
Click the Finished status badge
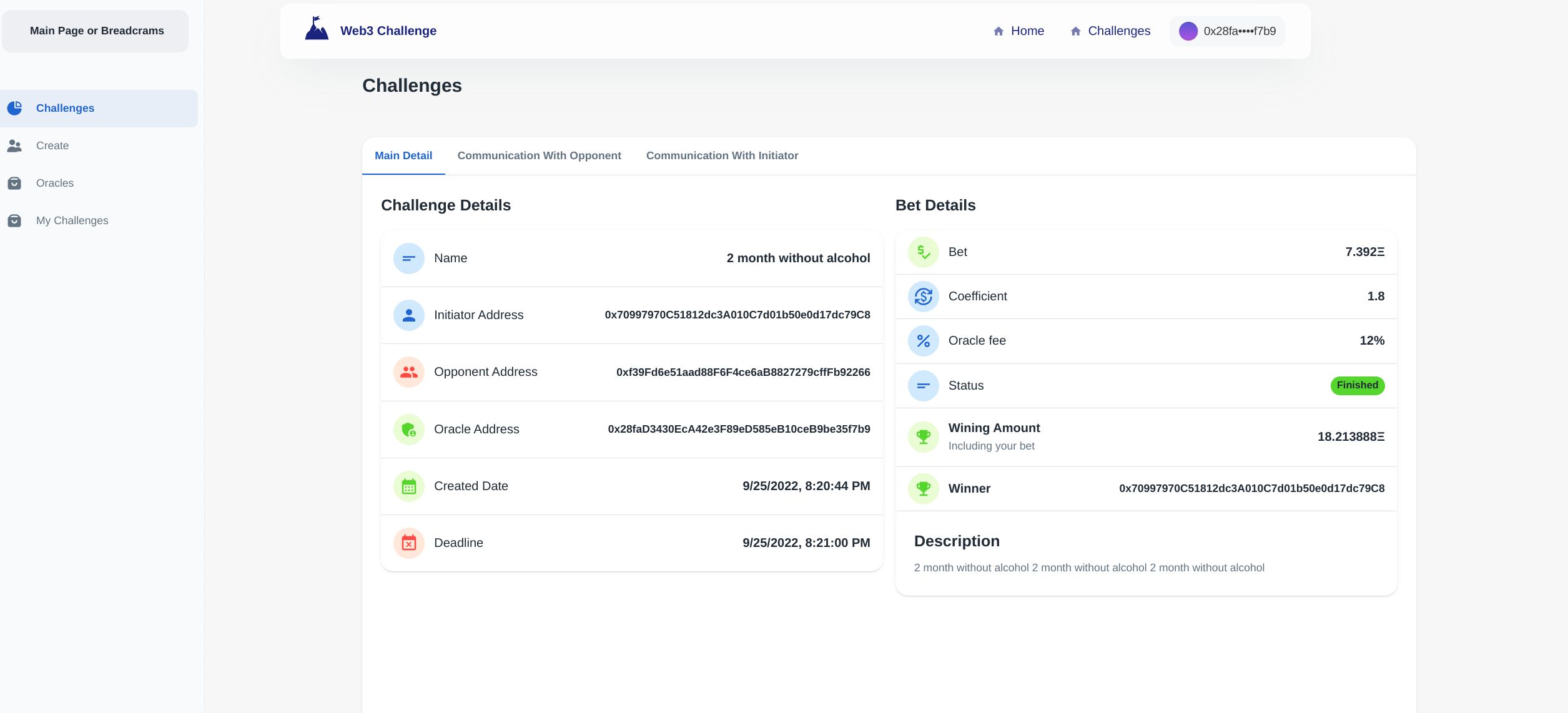pyautogui.click(x=1358, y=385)
